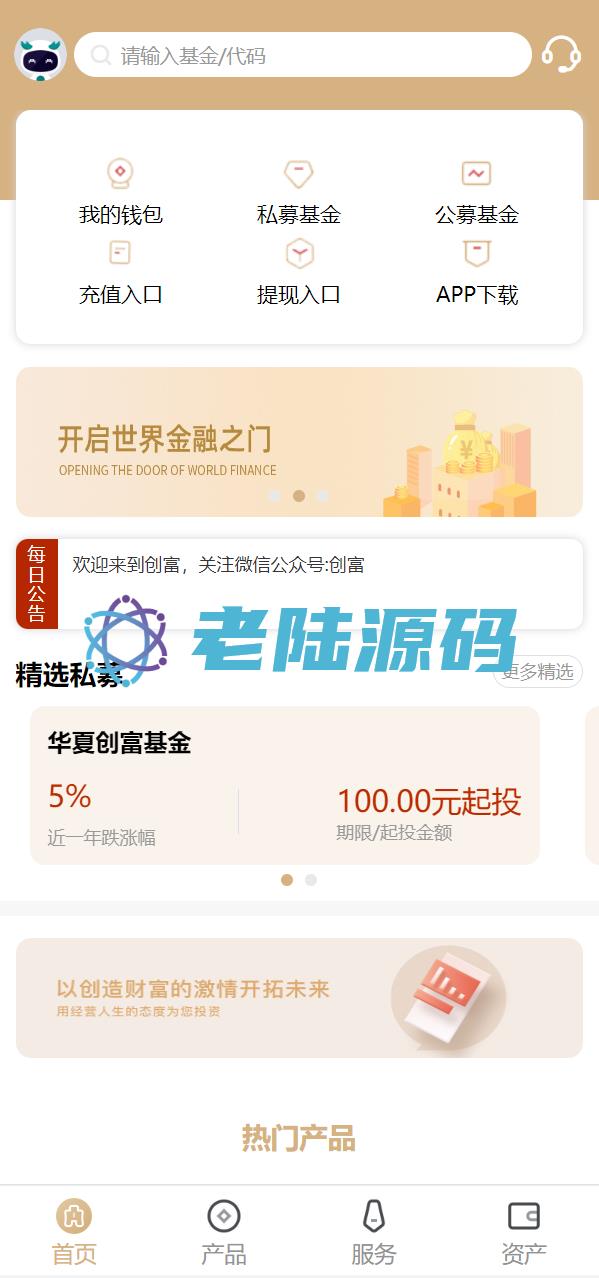599x1278 pixels.
Task: Open the 华夏创富基金 fund card
Action: [285, 786]
